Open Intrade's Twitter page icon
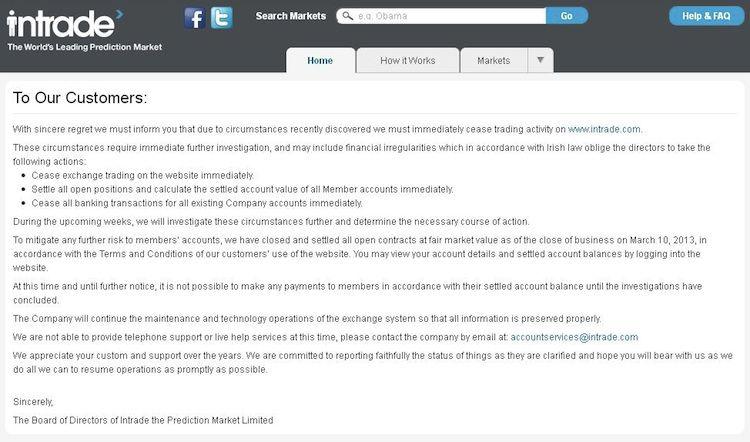 click(x=222, y=18)
